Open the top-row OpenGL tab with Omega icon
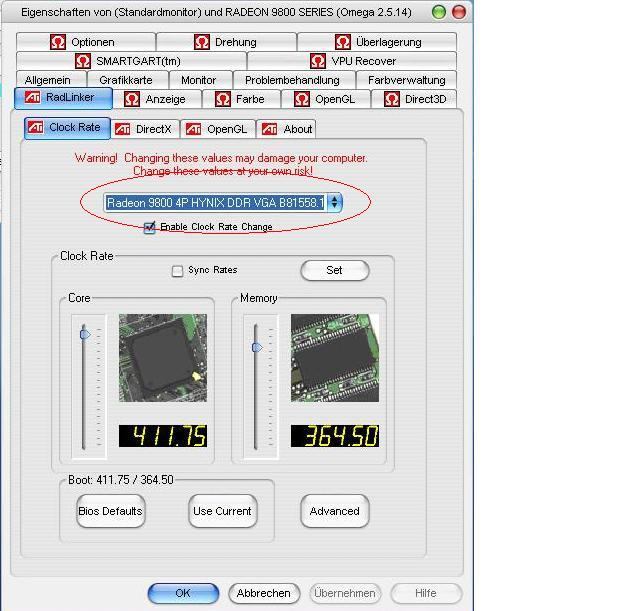 [x=326, y=99]
